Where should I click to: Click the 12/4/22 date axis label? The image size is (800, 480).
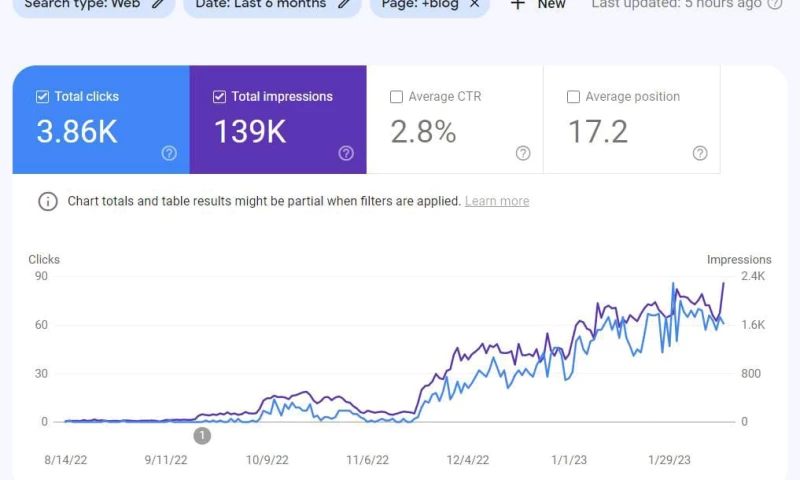tap(468, 460)
